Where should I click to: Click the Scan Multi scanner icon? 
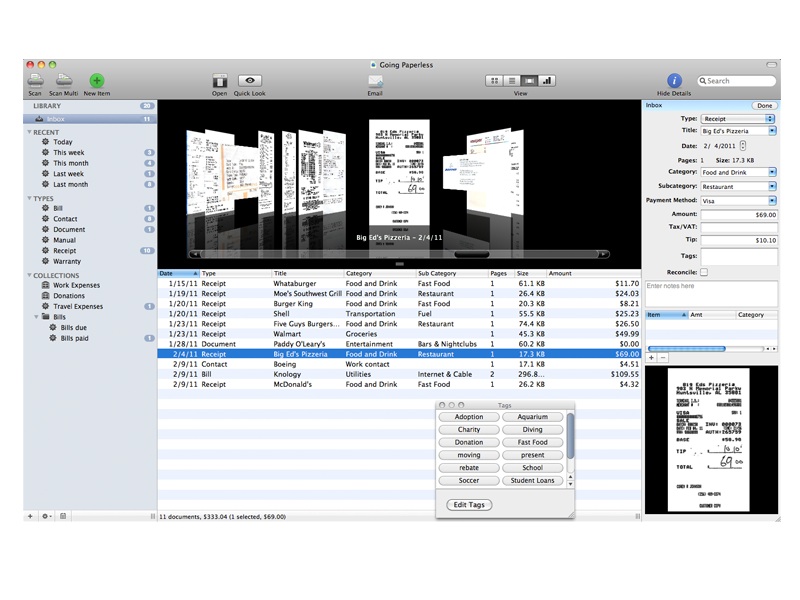(x=64, y=80)
